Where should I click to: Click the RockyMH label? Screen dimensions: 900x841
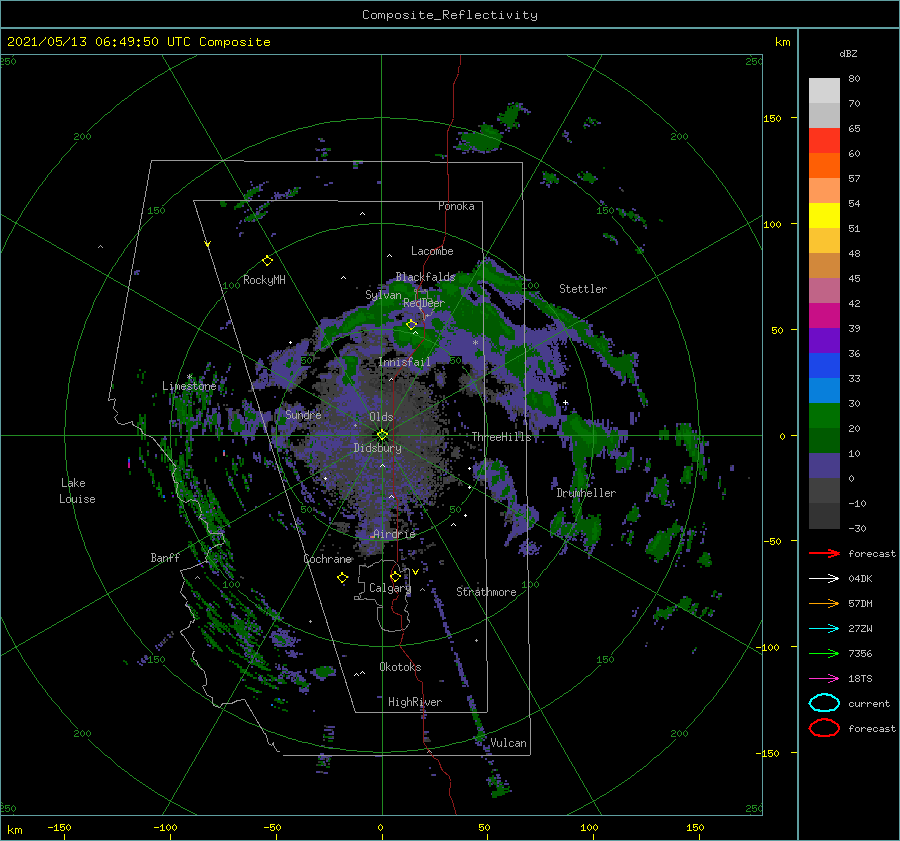click(264, 280)
